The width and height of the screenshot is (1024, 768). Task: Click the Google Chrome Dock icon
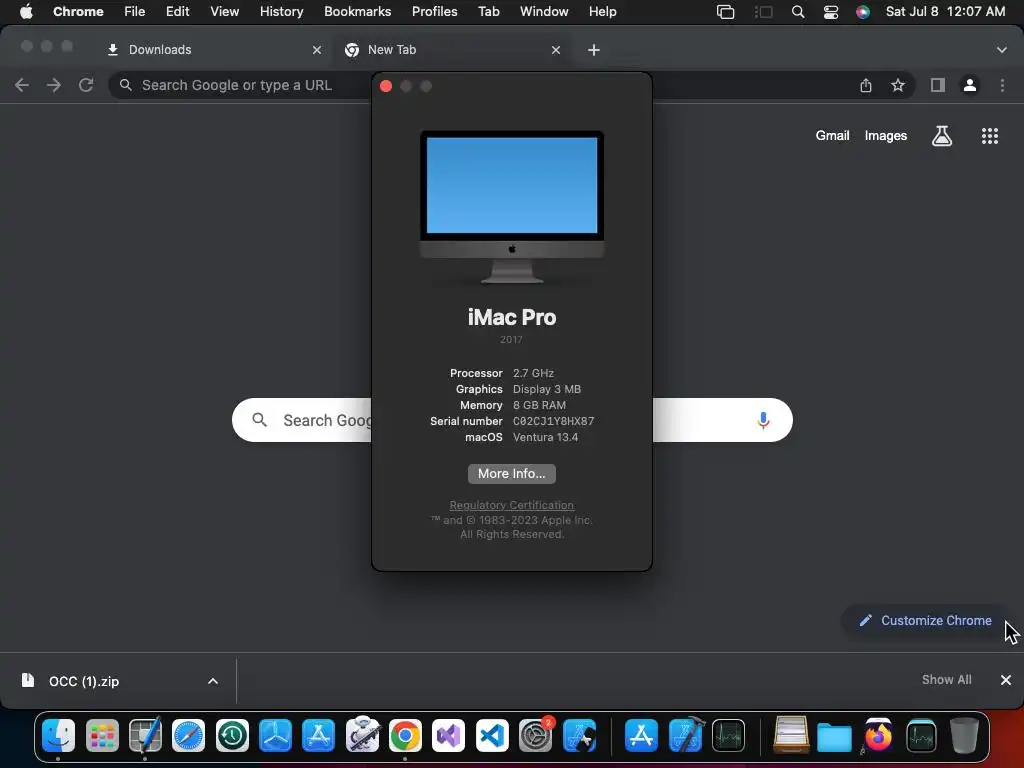pos(405,735)
